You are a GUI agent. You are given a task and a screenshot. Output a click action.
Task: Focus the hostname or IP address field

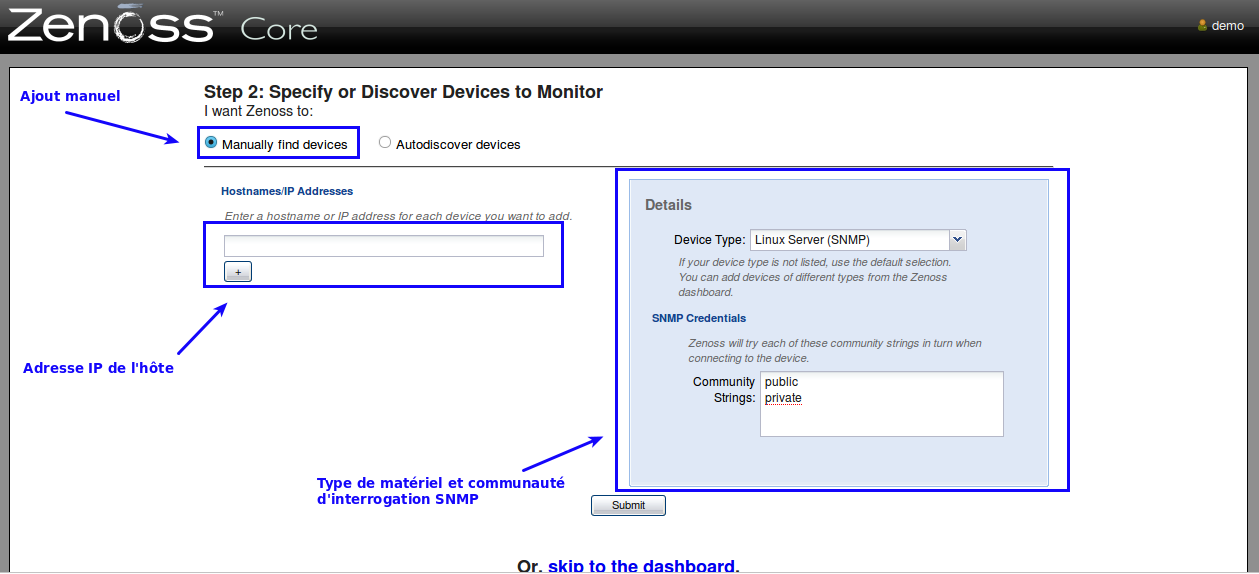[383, 246]
